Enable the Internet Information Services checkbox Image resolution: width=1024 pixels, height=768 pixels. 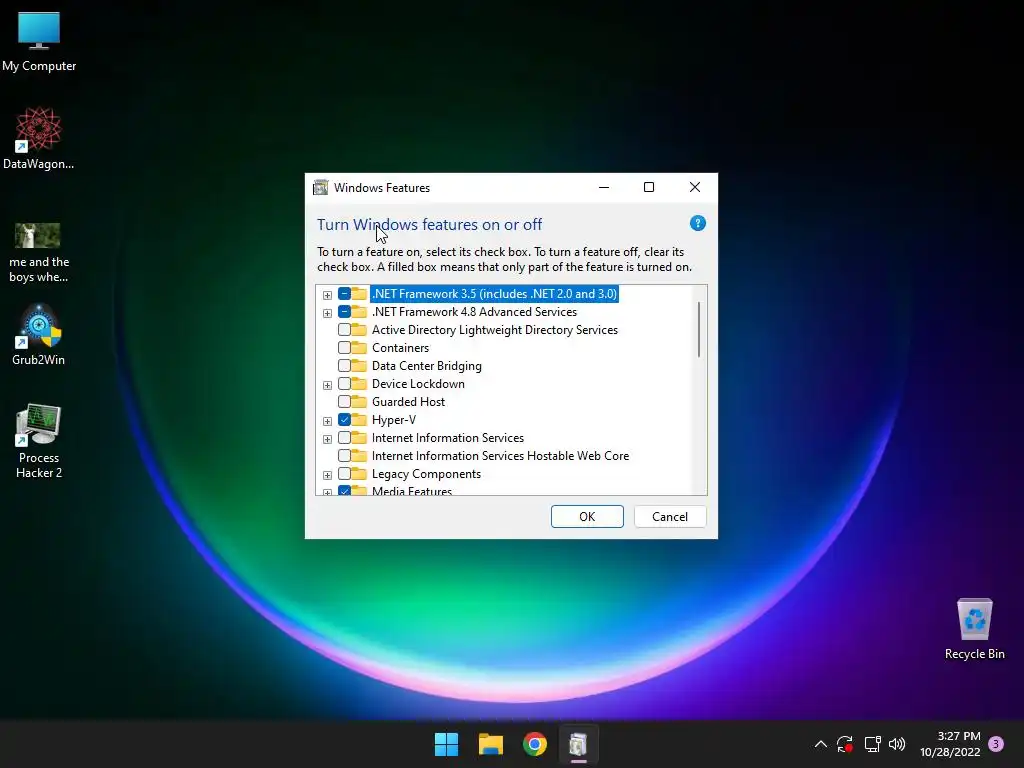[344, 438]
